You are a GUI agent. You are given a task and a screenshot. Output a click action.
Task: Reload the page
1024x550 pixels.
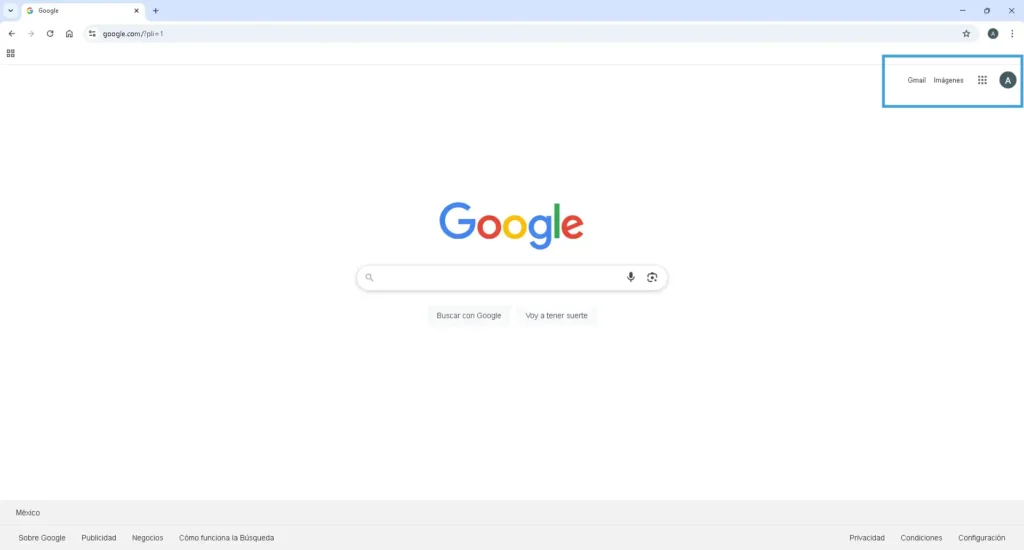[50, 33]
